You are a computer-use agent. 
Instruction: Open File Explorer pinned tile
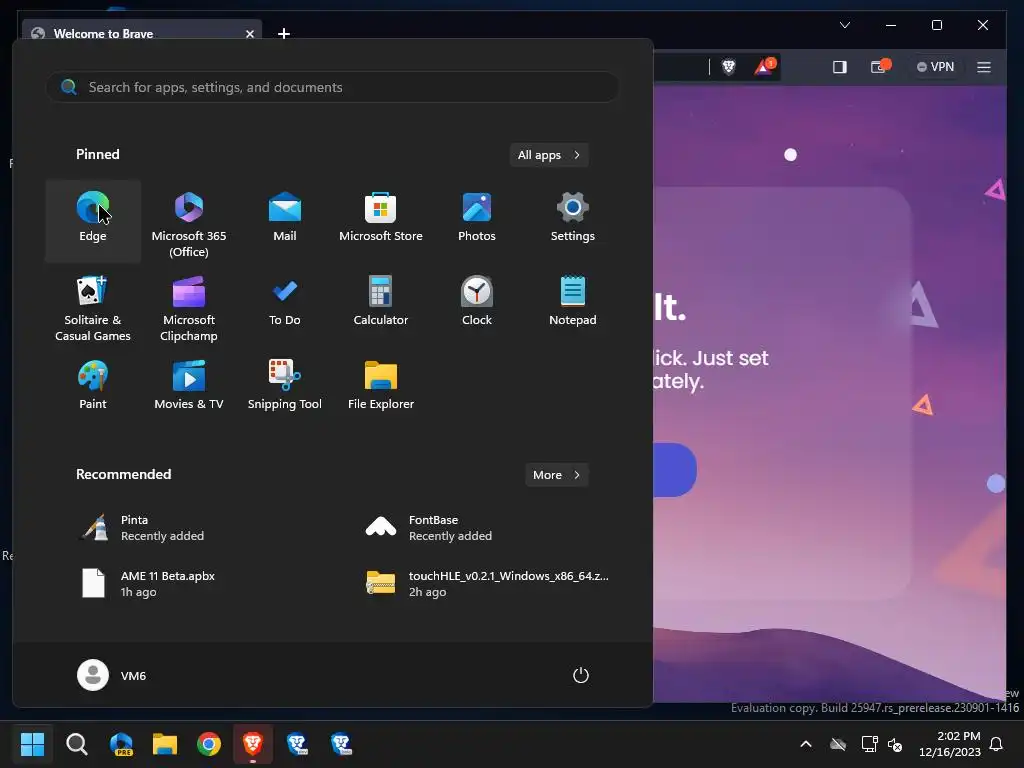(x=381, y=387)
